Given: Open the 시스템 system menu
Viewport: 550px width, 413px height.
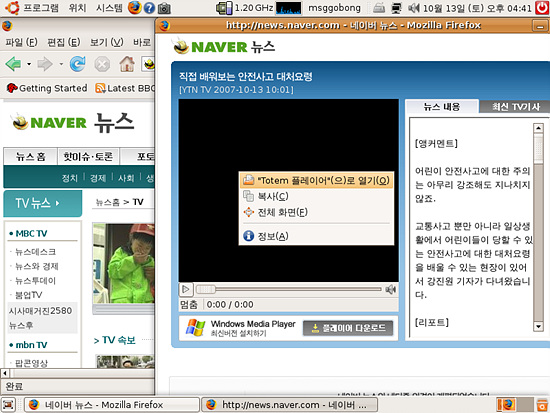Looking at the screenshot, I should [109, 8].
